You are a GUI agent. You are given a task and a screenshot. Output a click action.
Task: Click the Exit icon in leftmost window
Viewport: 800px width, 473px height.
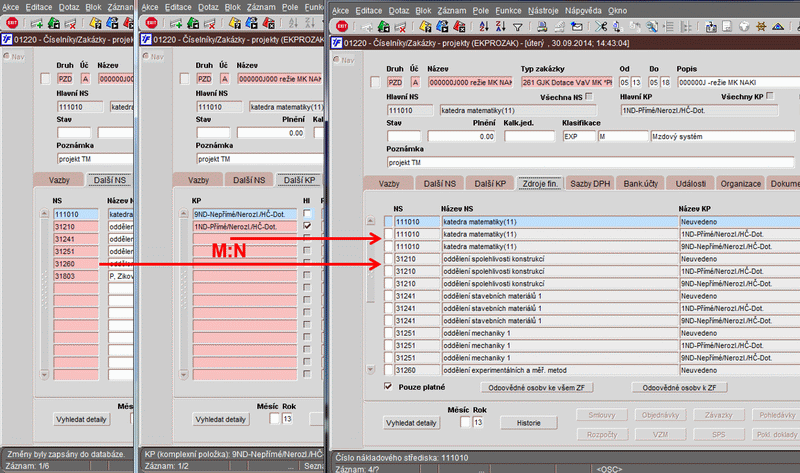[x=12, y=23]
